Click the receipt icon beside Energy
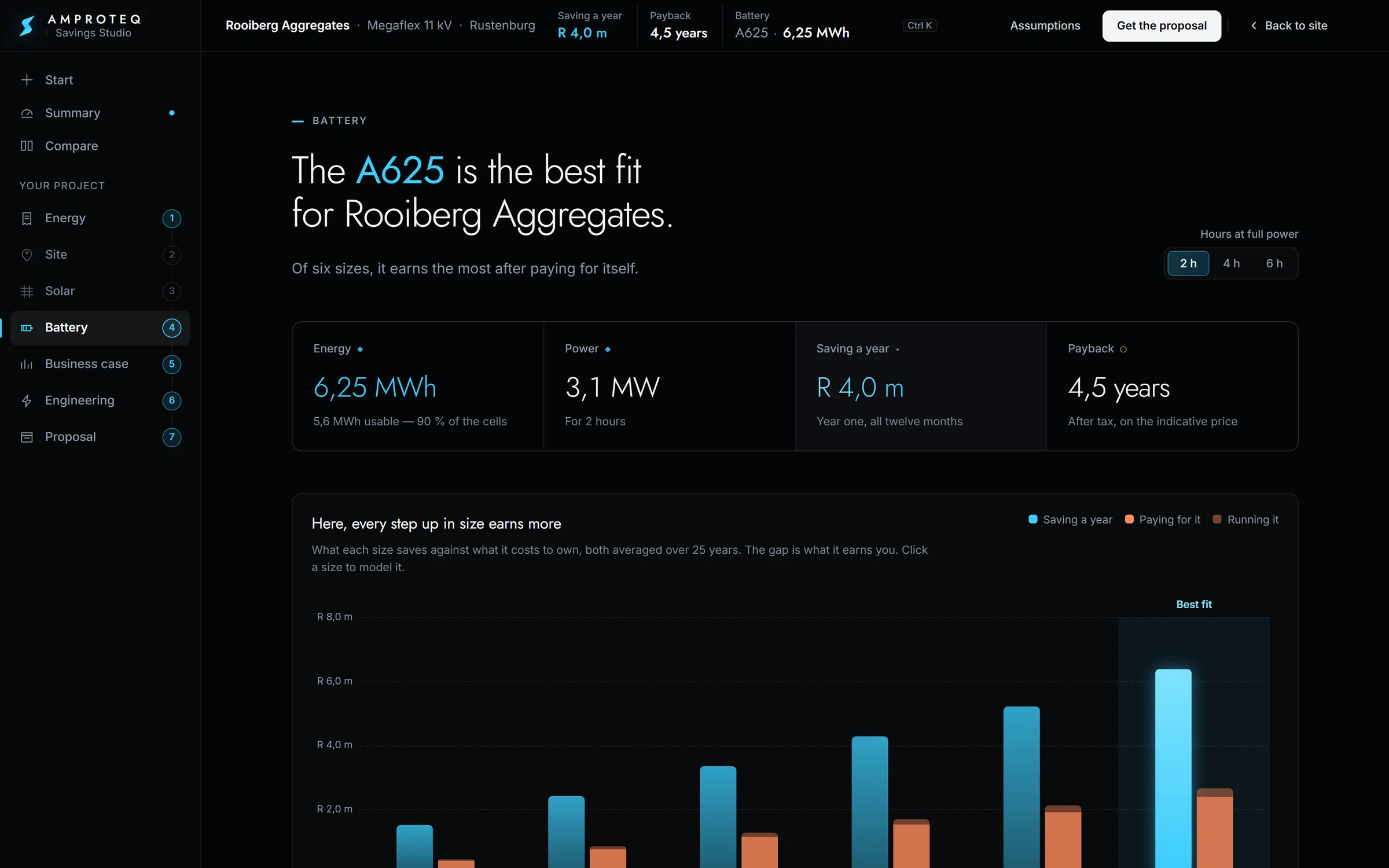1389x868 pixels. click(x=27, y=218)
